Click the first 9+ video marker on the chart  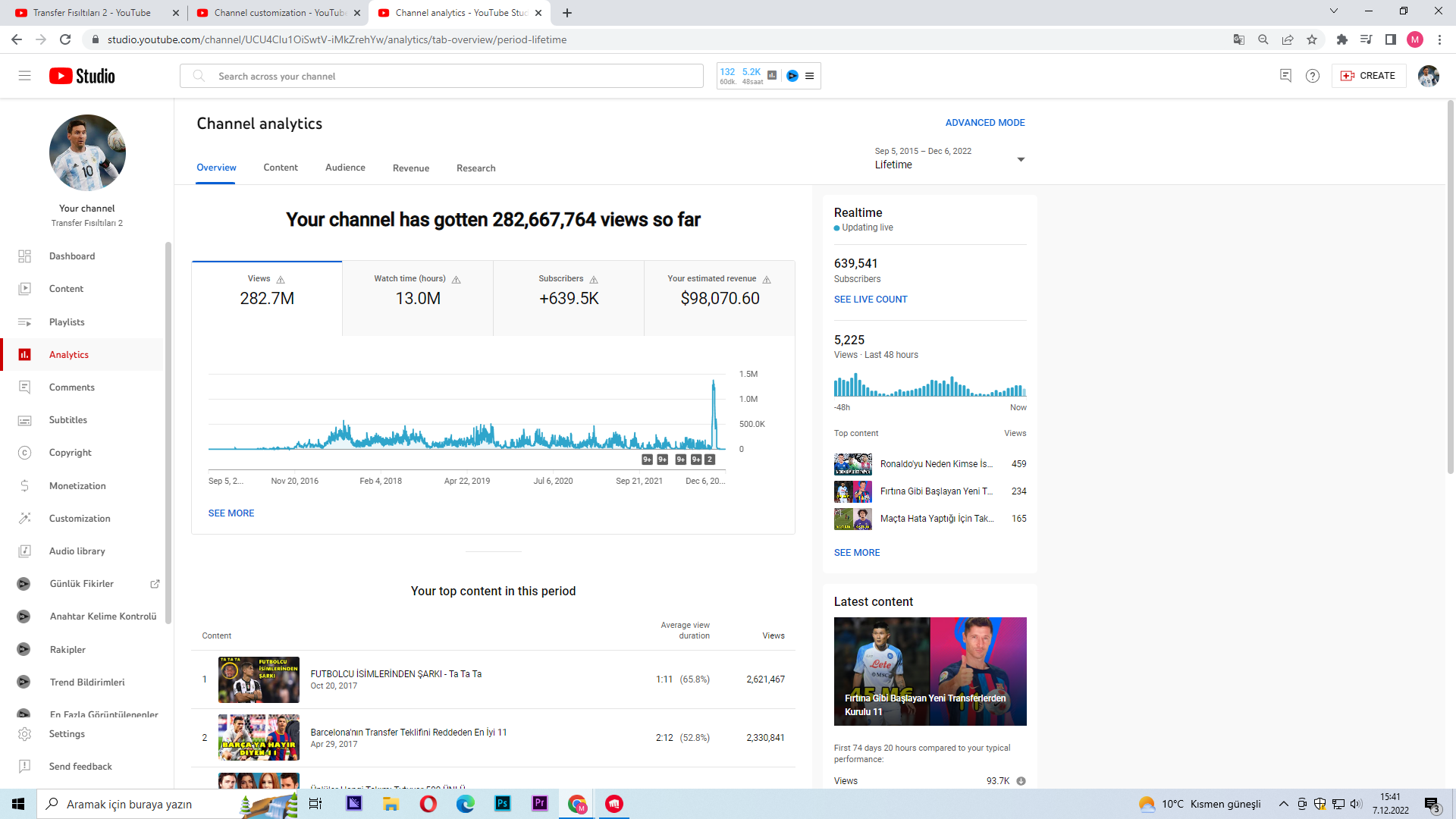pos(647,460)
